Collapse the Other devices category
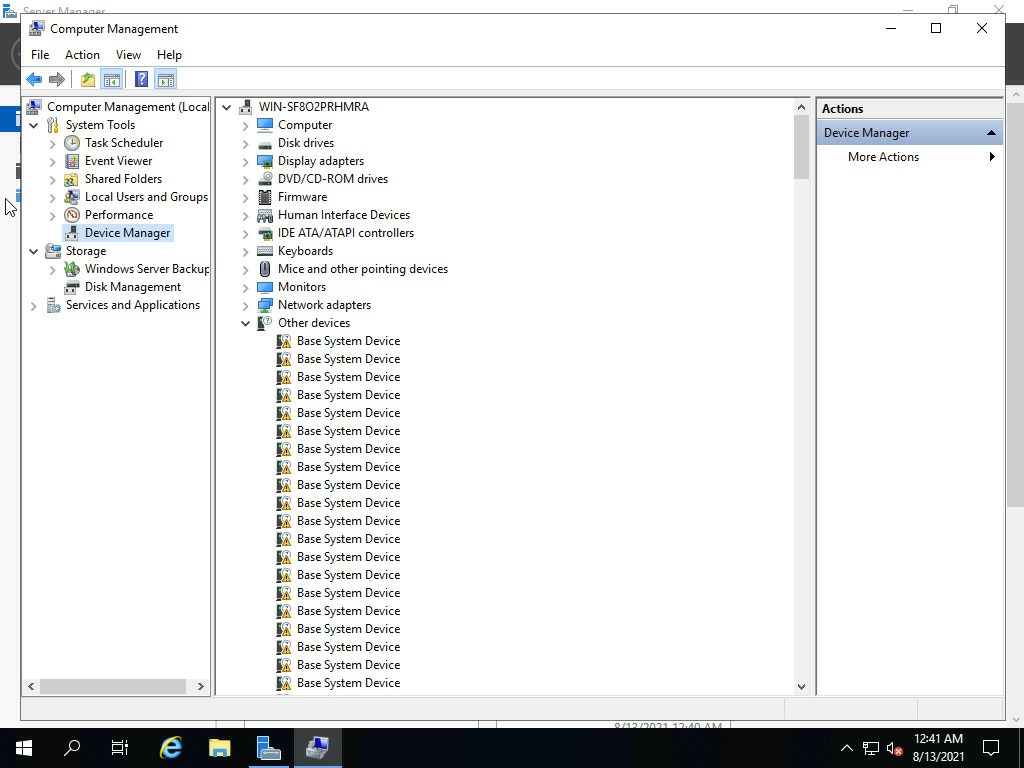 click(x=246, y=323)
